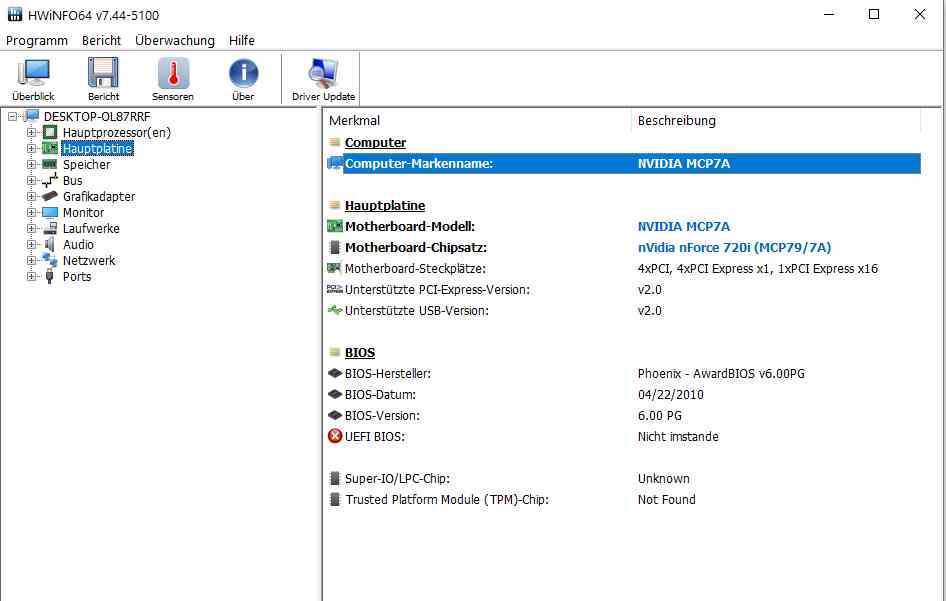Expand the Grafikadapter tree node
The height and width of the screenshot is (601, 946).
[x=31, y=196]
